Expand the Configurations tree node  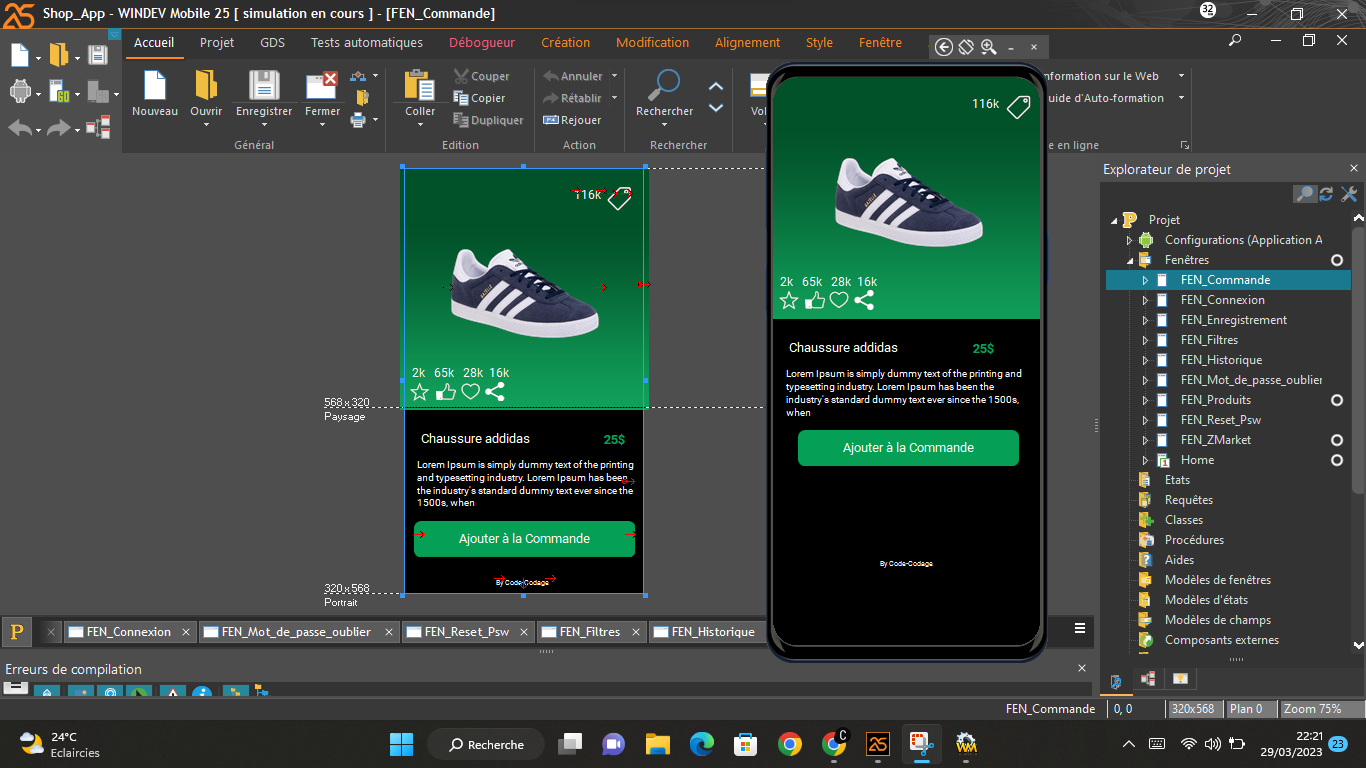pyautogui.click(x=1130, y=240)
